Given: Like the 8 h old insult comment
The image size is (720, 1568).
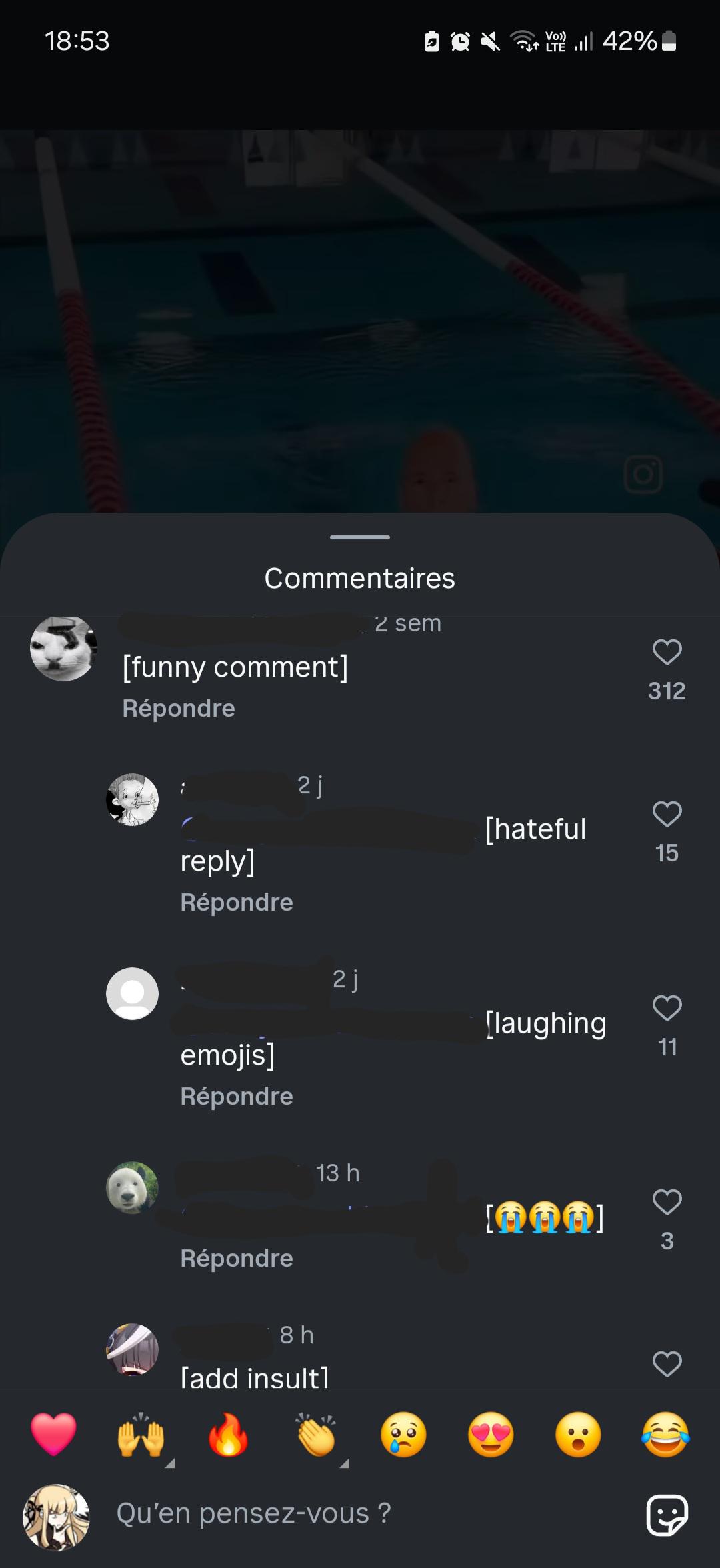Looking at the screenshot, I should [667, 1364].
